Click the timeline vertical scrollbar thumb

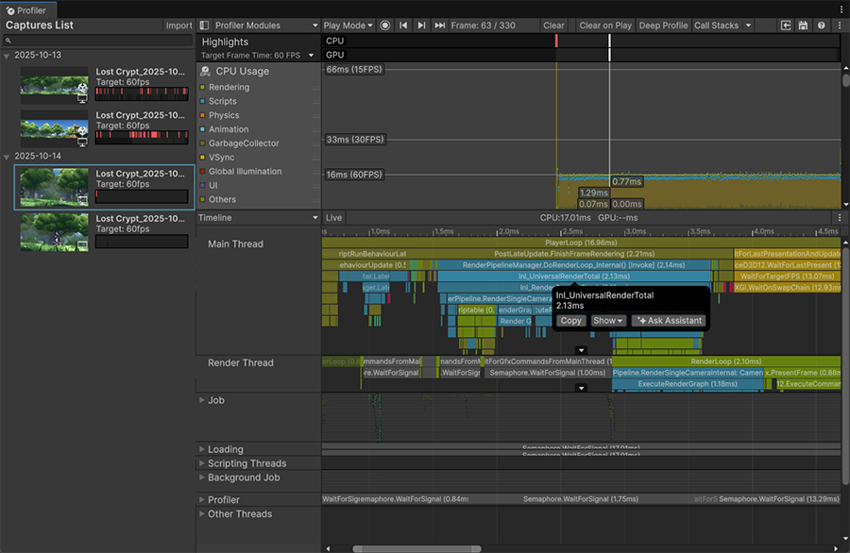point(846,366)
